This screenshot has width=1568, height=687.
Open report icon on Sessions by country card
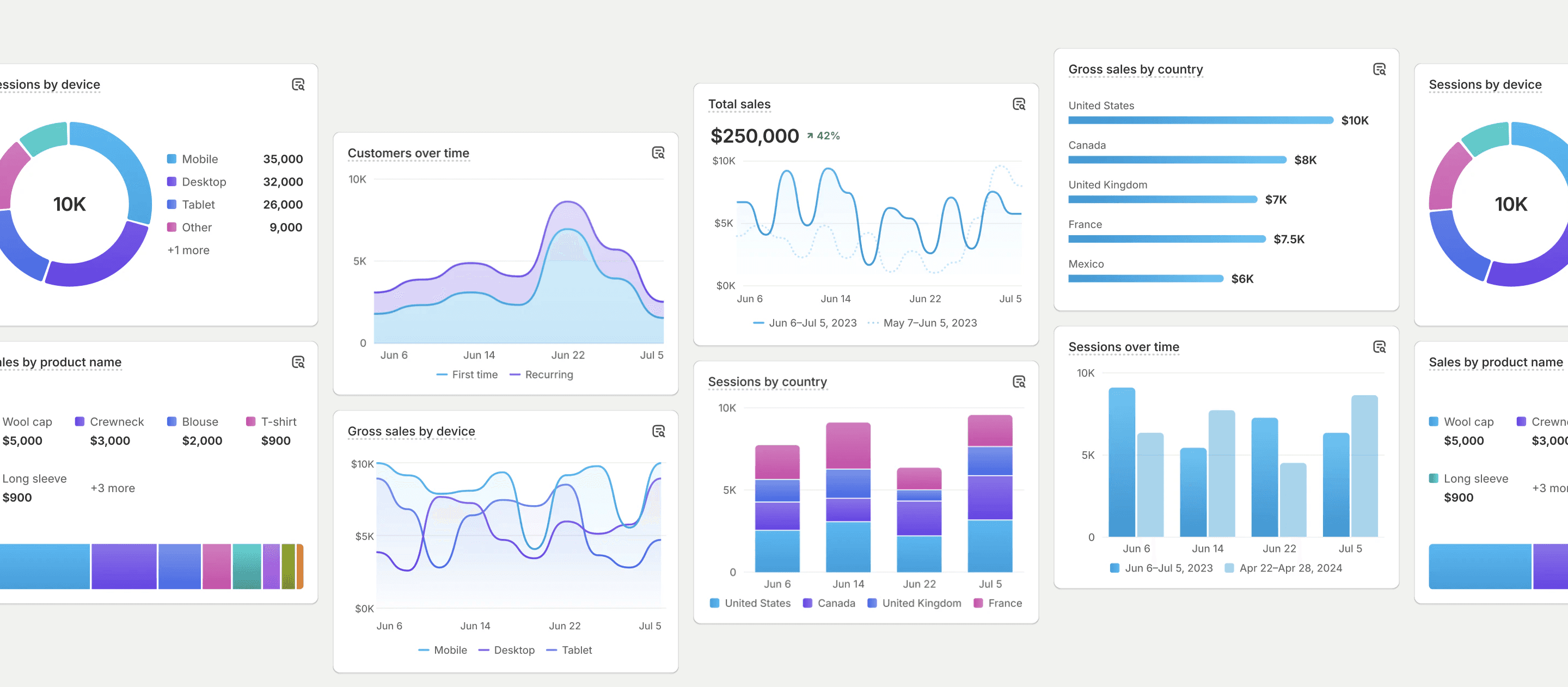tap(1018, 382)
